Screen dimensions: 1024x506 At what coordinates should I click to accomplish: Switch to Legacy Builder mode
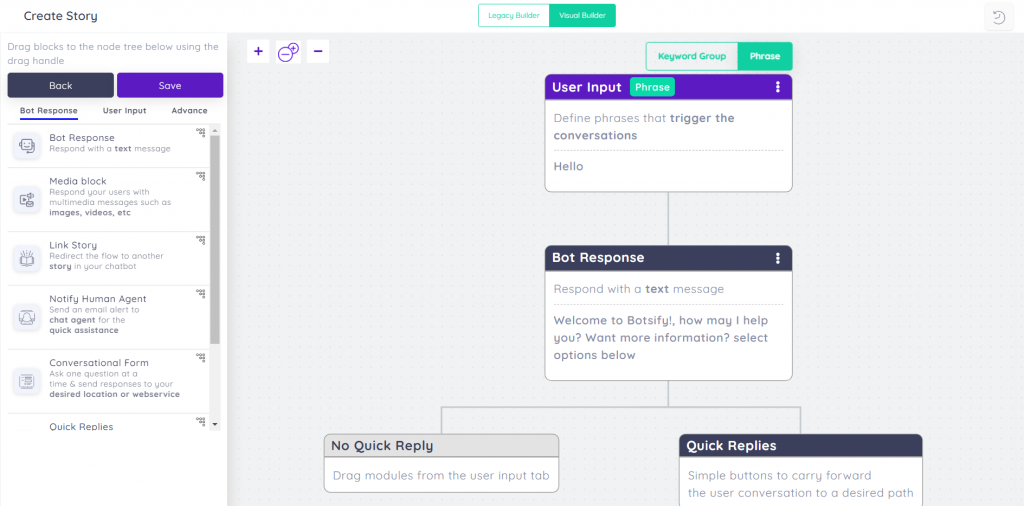513,16
